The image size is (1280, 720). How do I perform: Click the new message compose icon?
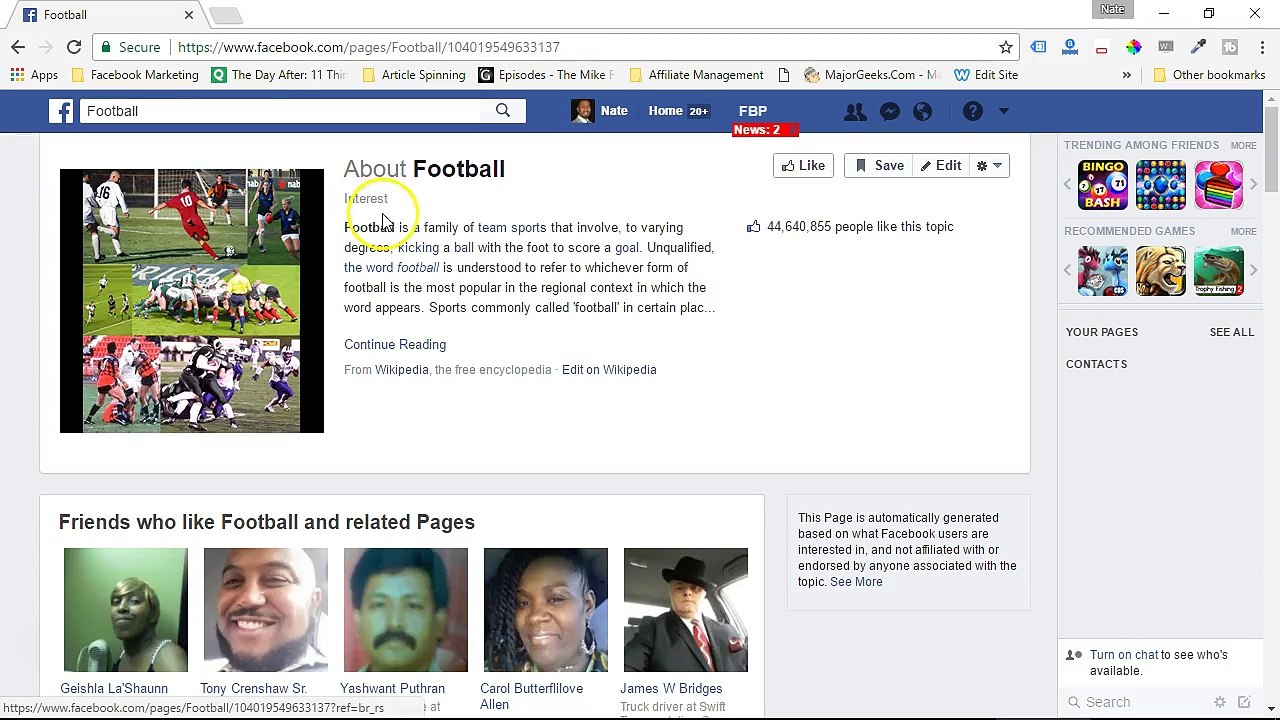click(x=1244, y=703)
